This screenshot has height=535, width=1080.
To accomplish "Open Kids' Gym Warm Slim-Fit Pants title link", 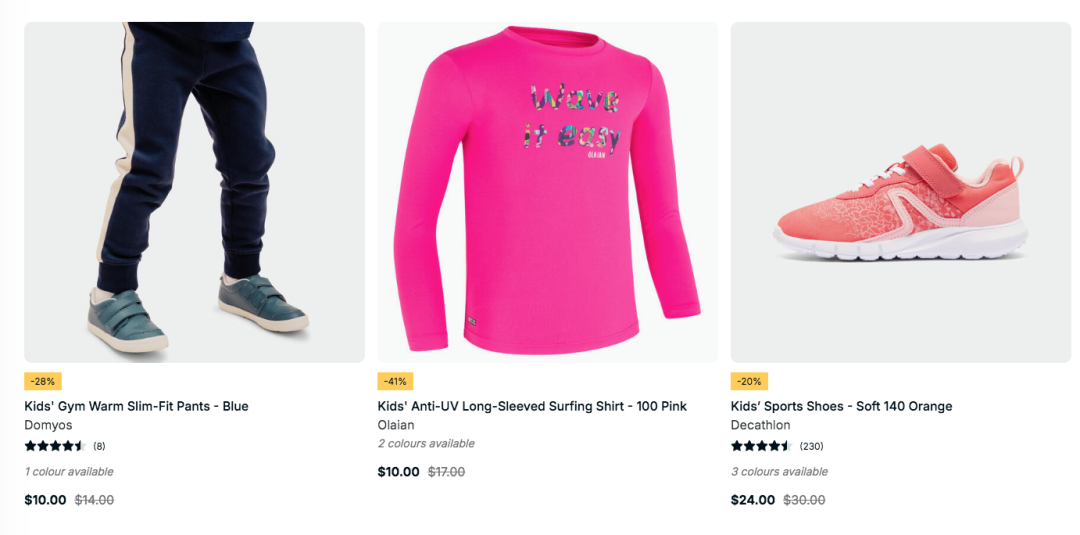I will pyautogui.click(x=136, y=406).
